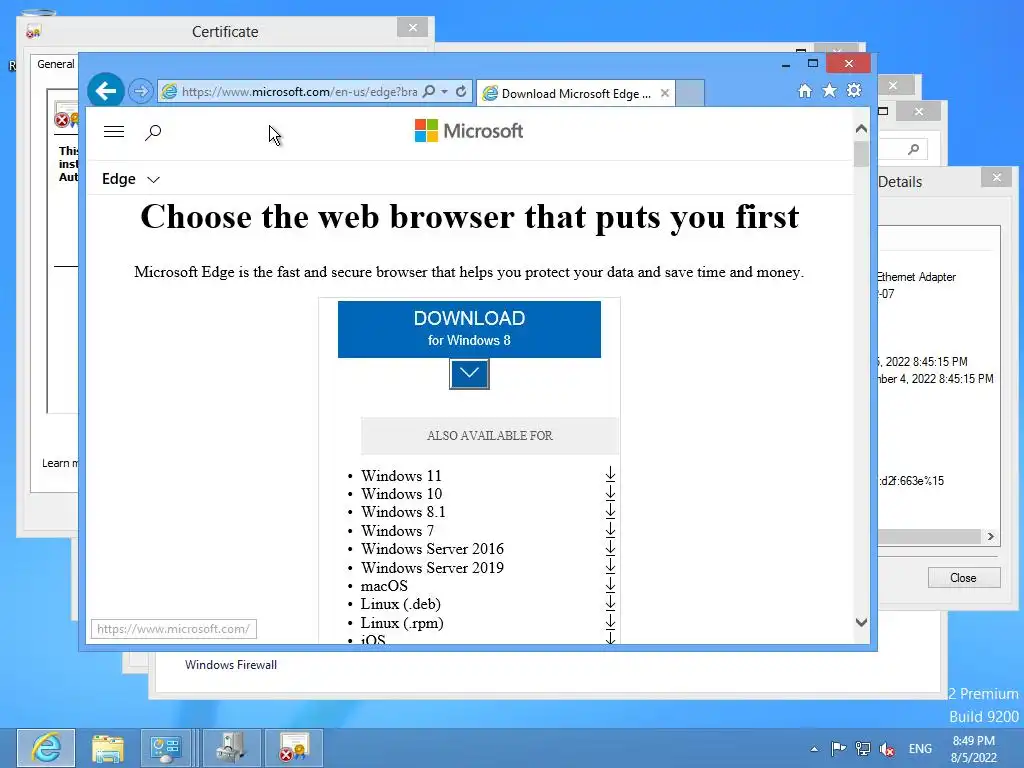Open IE Tools gear menu
1024x768 pixels.
[854, 90]
